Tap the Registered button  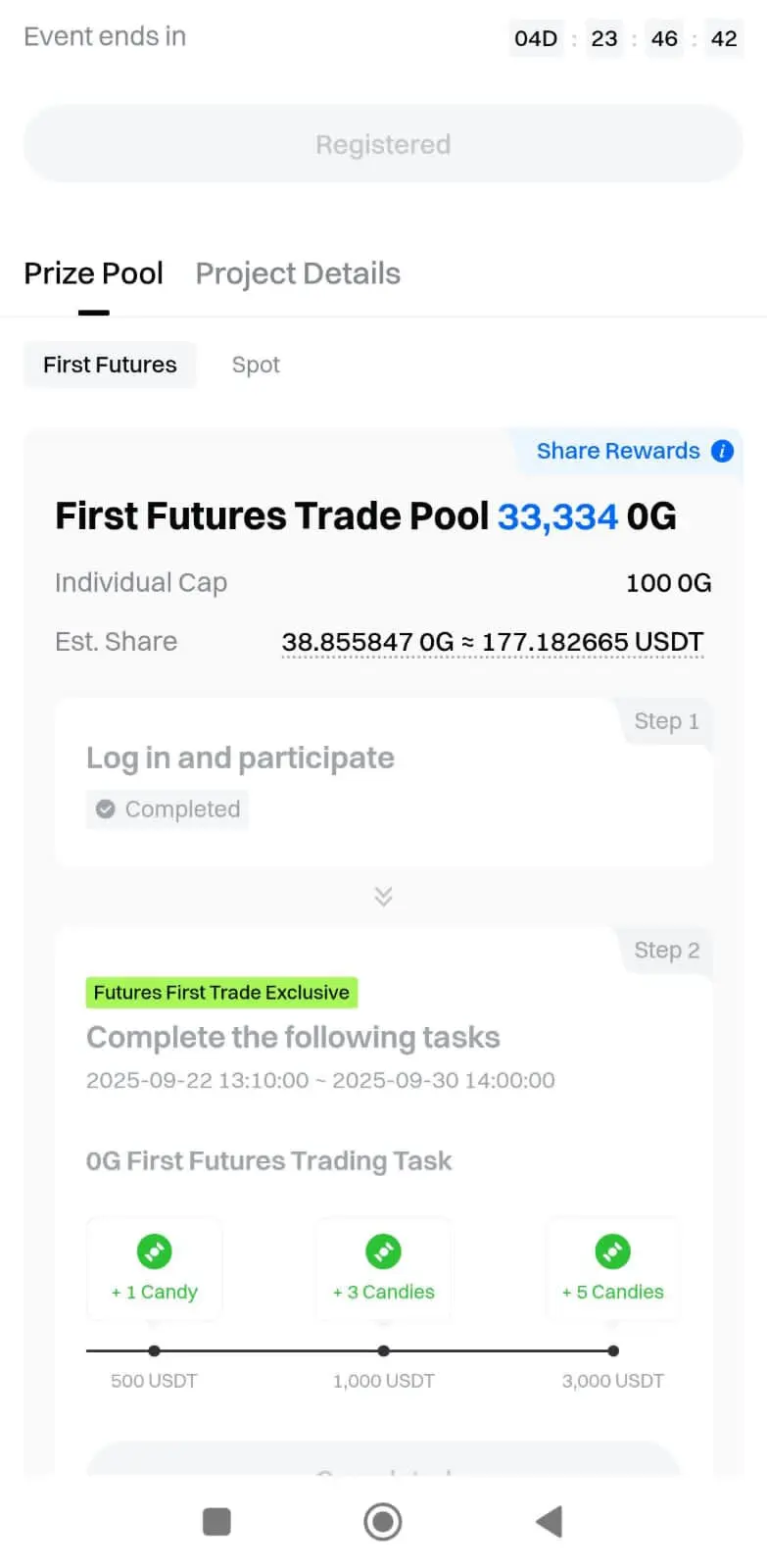(383, 144)
